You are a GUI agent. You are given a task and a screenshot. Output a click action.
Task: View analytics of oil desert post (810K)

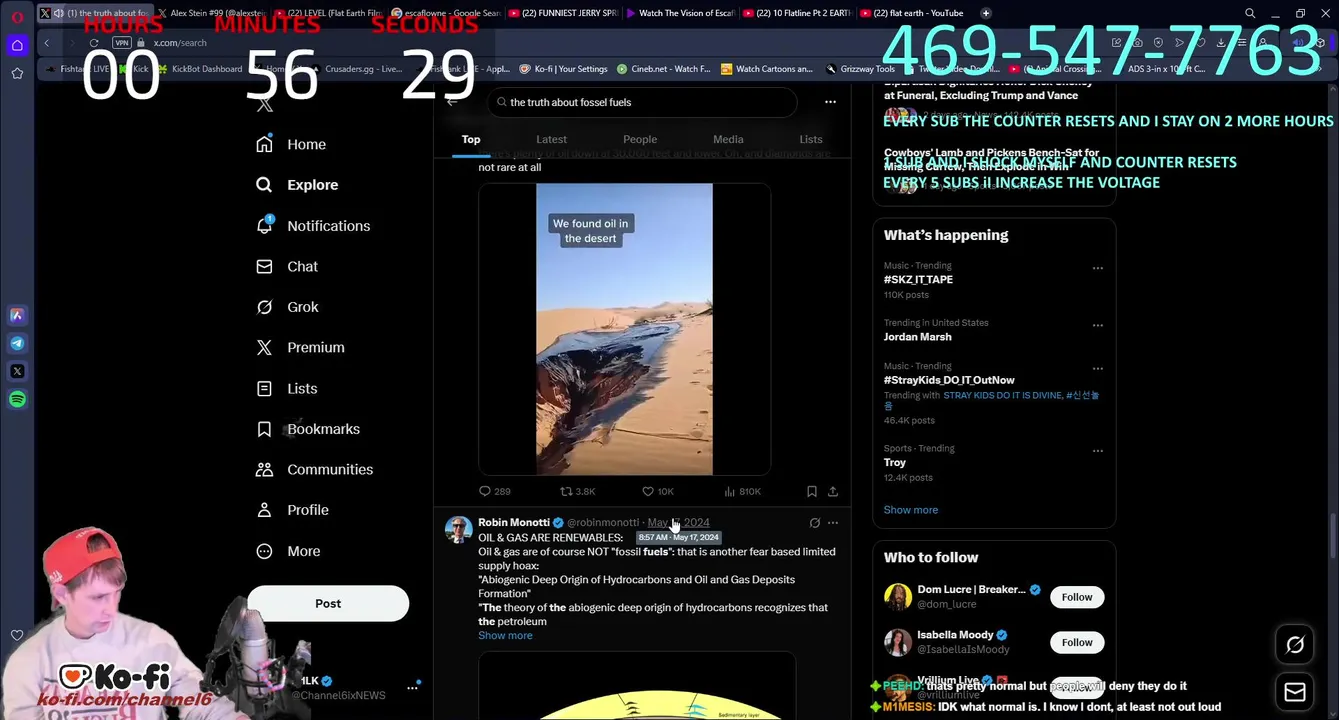[x=742, y=491]
